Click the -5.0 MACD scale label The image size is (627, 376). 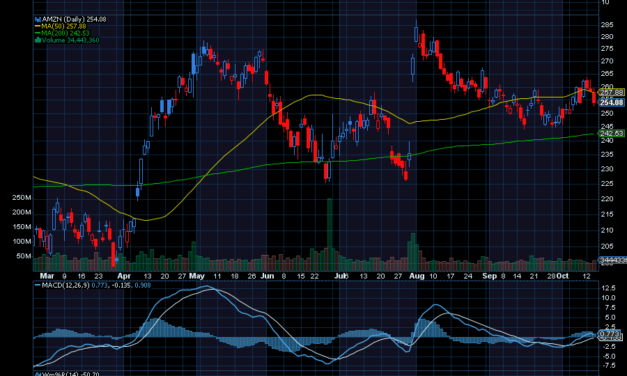(x=608, y=356)
